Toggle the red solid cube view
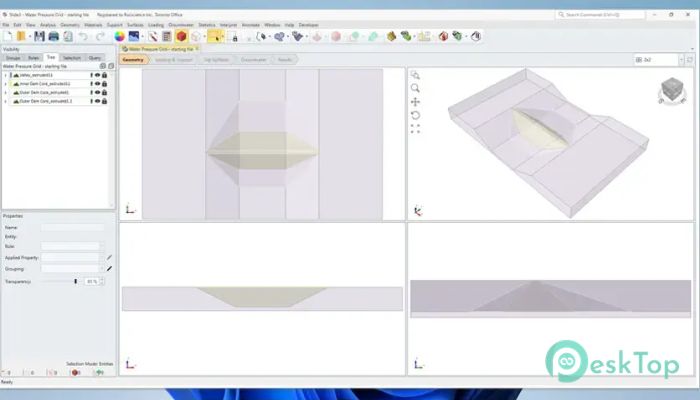 pos(181,36)
